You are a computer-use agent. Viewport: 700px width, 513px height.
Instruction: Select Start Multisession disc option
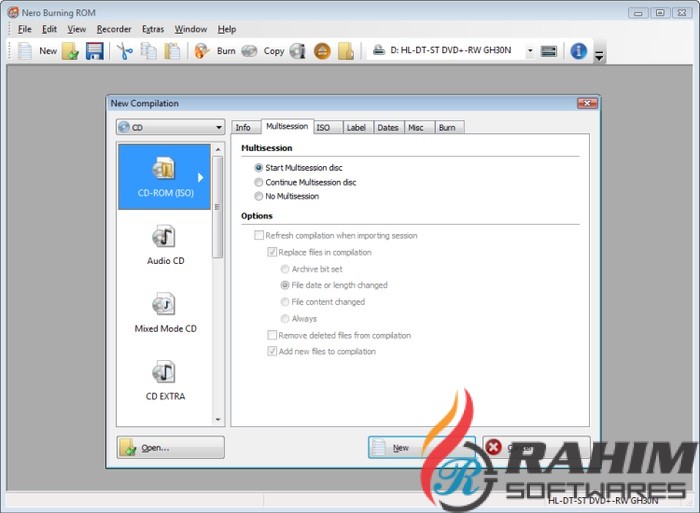(298, 168)
